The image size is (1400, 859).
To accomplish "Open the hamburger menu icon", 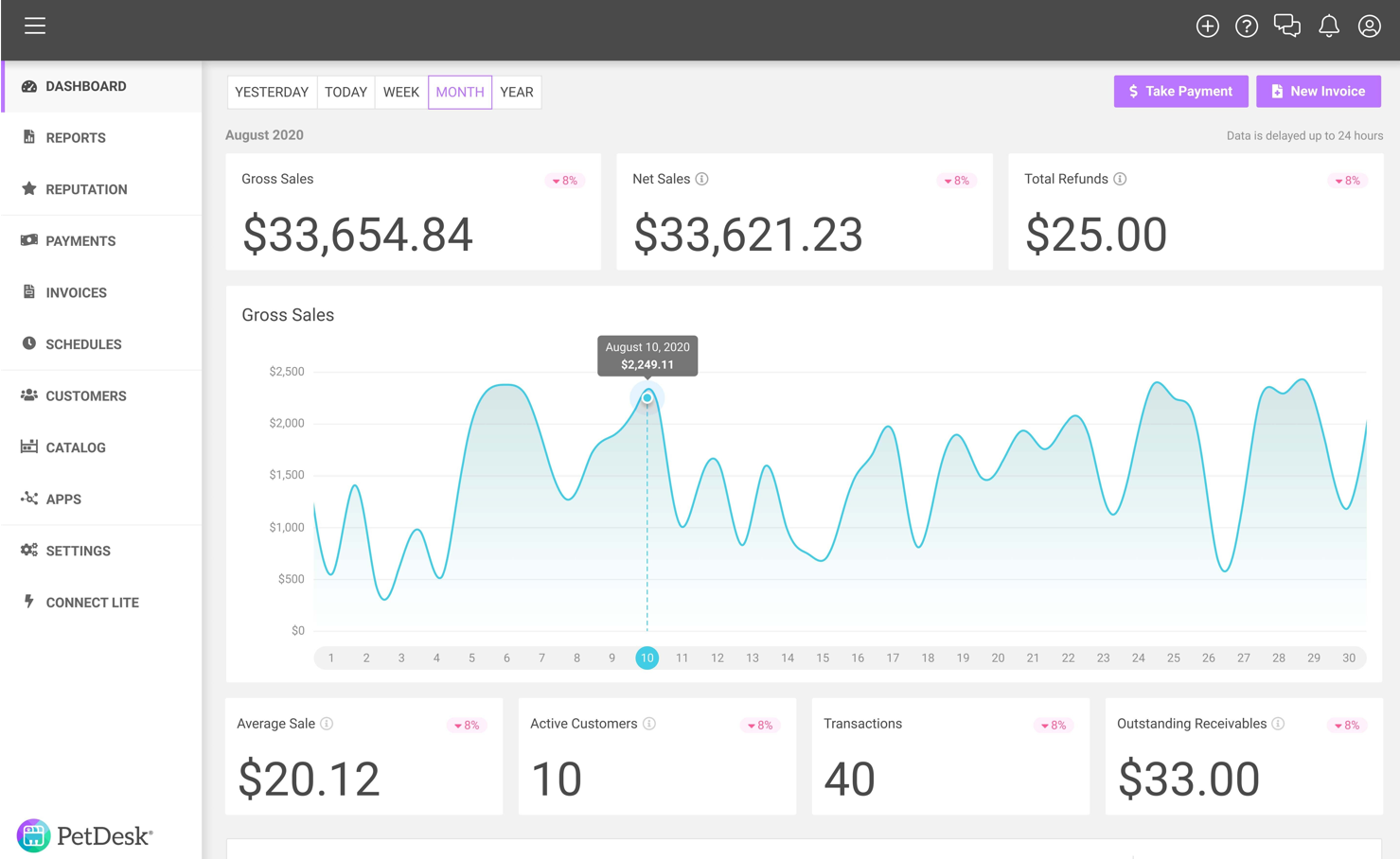I will click(x=35, y=26).
